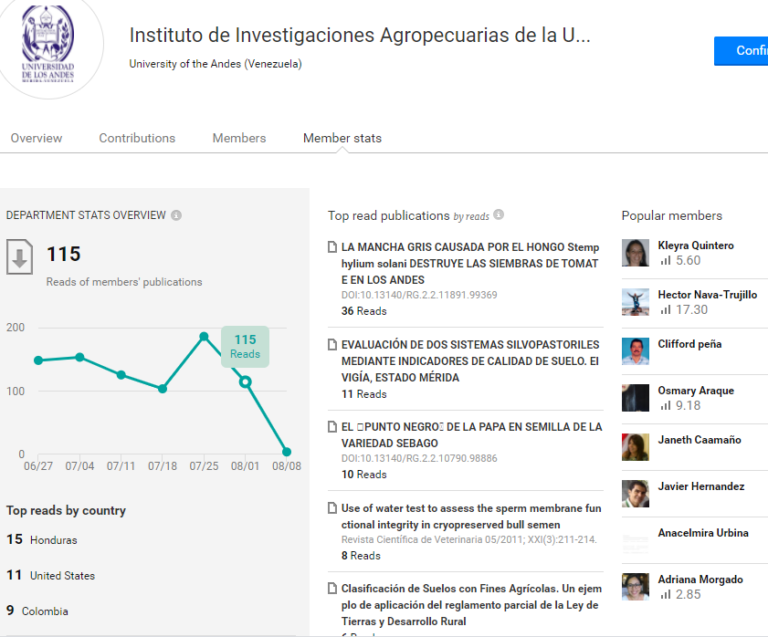This screenshot has width=768, height=637.
Task: Click Revista Científica de Veterinaria citation text
Action: 469,540
